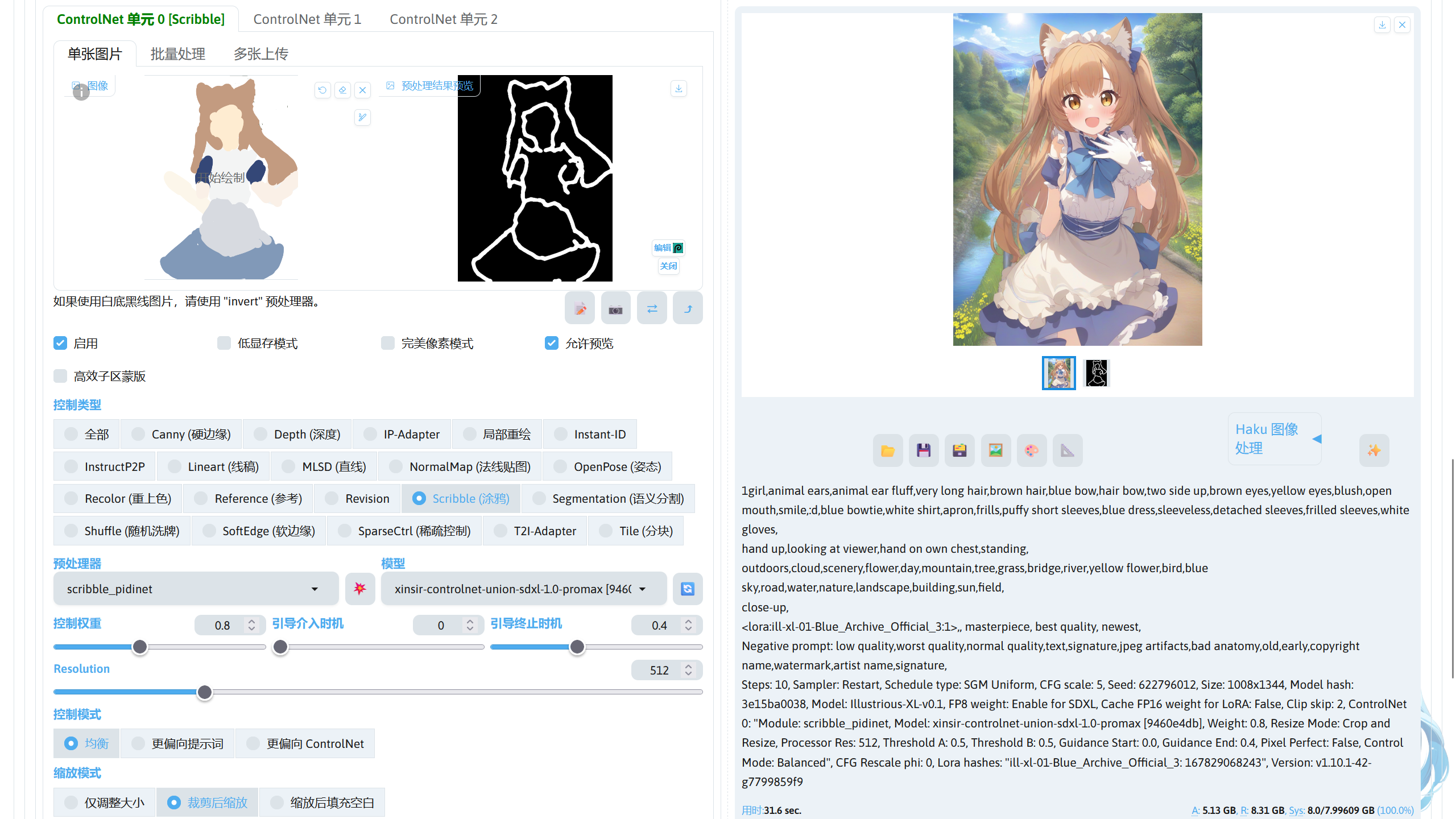
Task: Send the result to the palette tool icon
Action: click(x=1032, y=450)
